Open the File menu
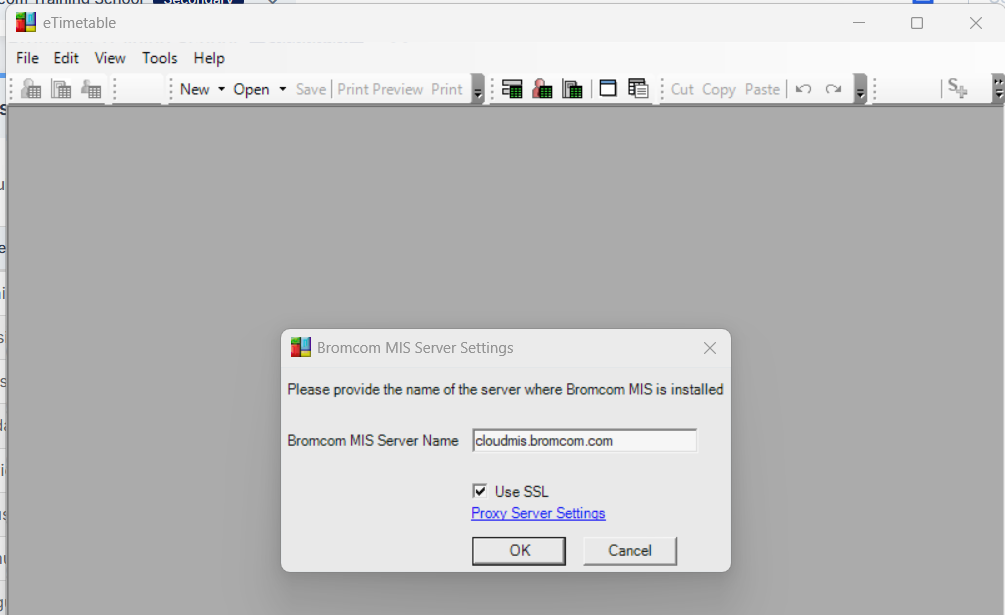Image resolution: width=1005 pixels, height=615 pixels. click(27, 58)
